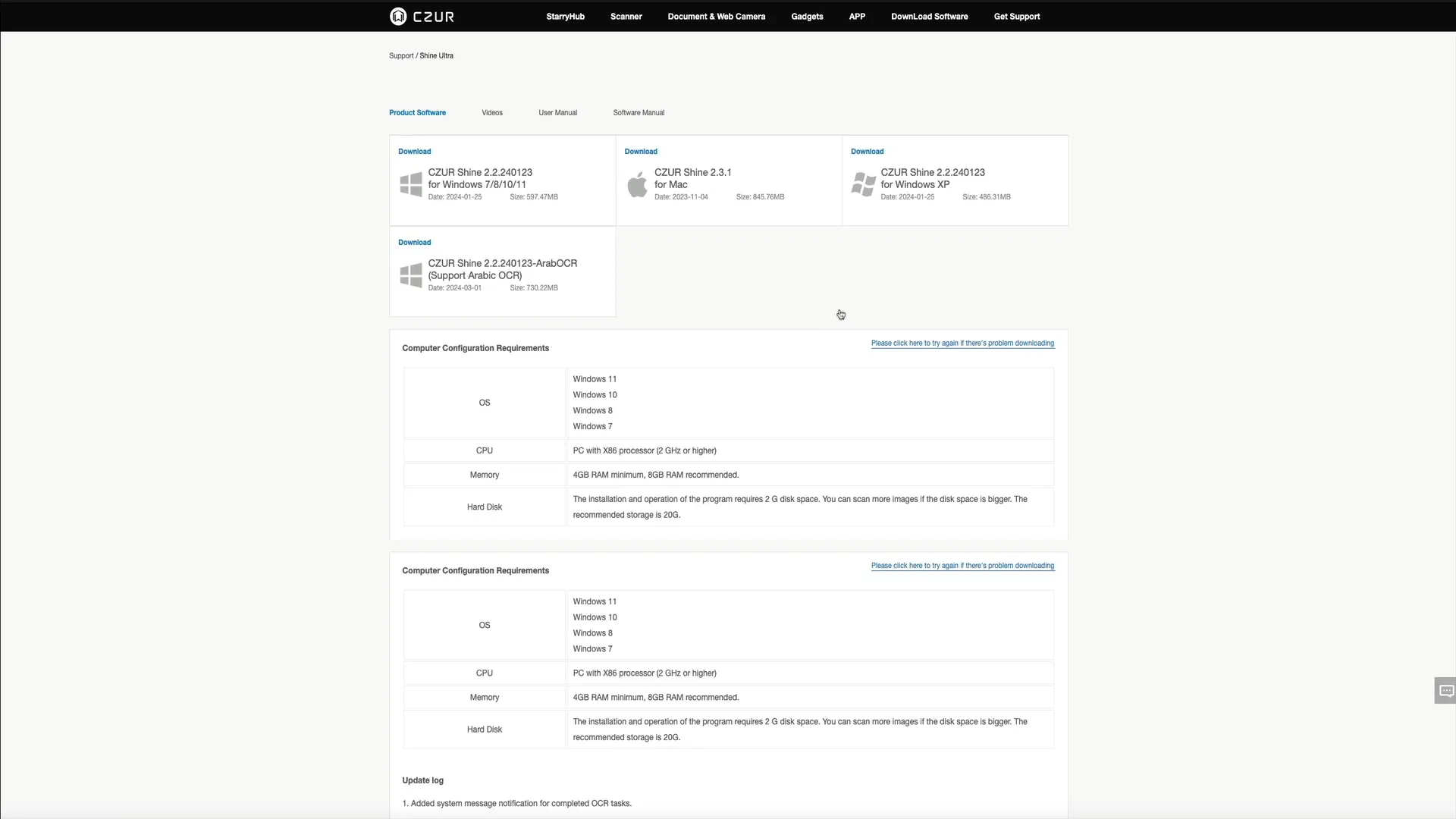Click the OS cell in first table
Viewport: 1456px width, 819px height.
(485, 403)
